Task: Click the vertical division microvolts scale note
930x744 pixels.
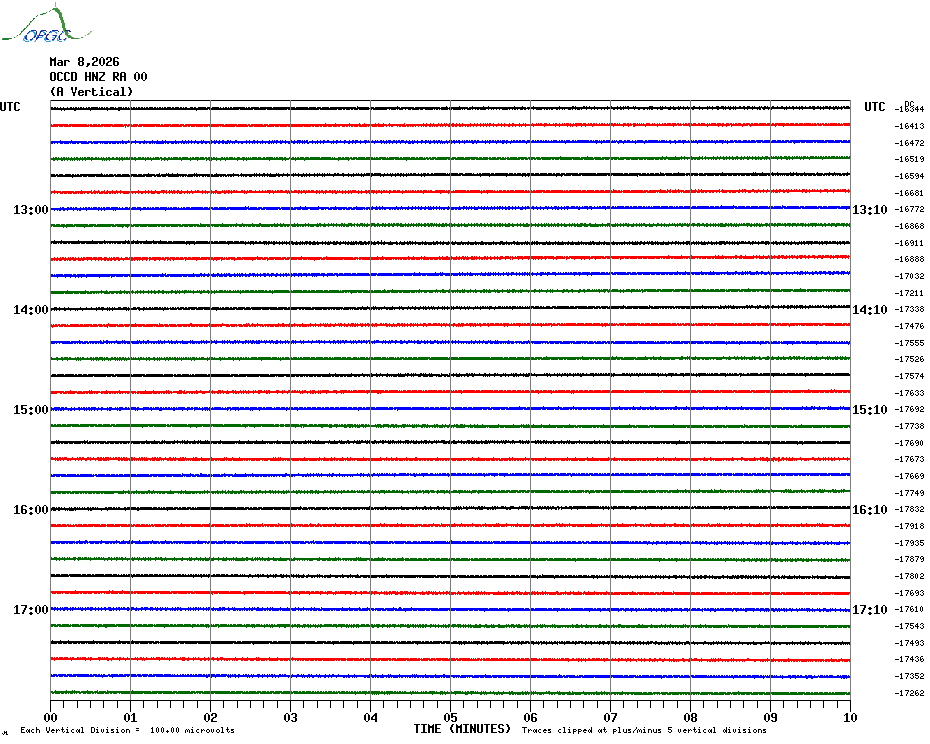Action: (127, 730)
